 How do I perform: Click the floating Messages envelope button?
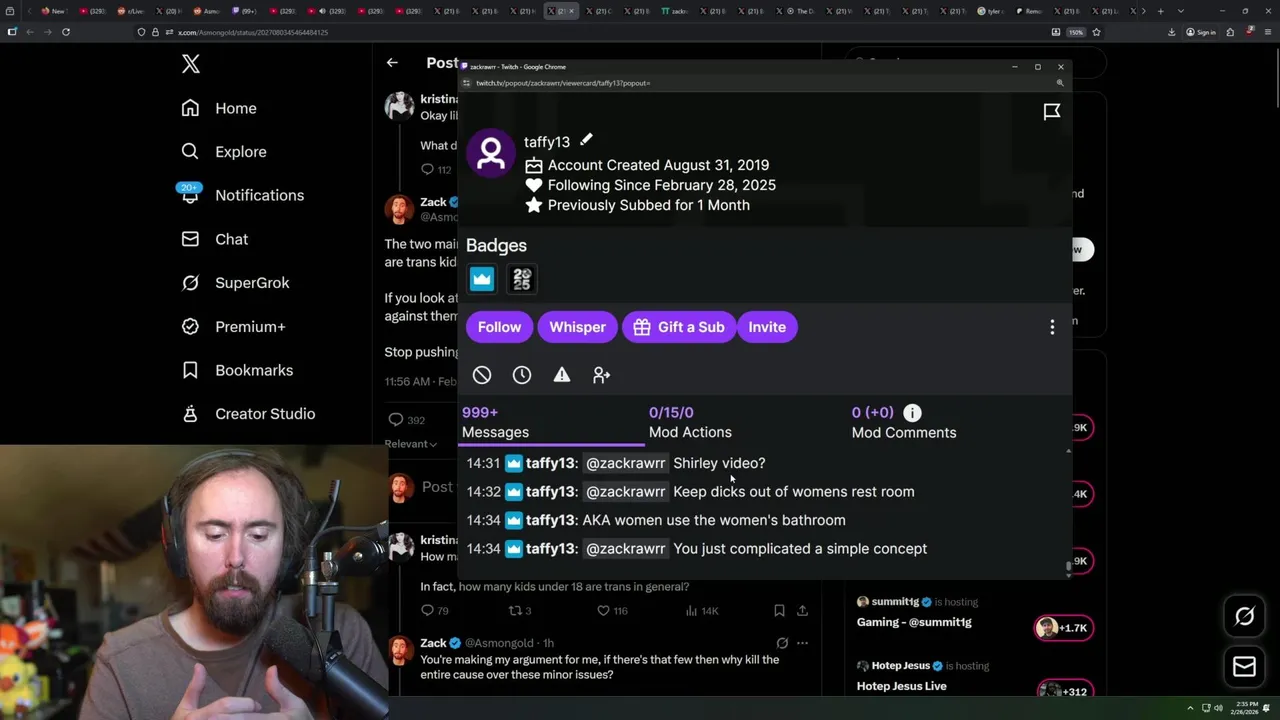(x=1245, y=667)
